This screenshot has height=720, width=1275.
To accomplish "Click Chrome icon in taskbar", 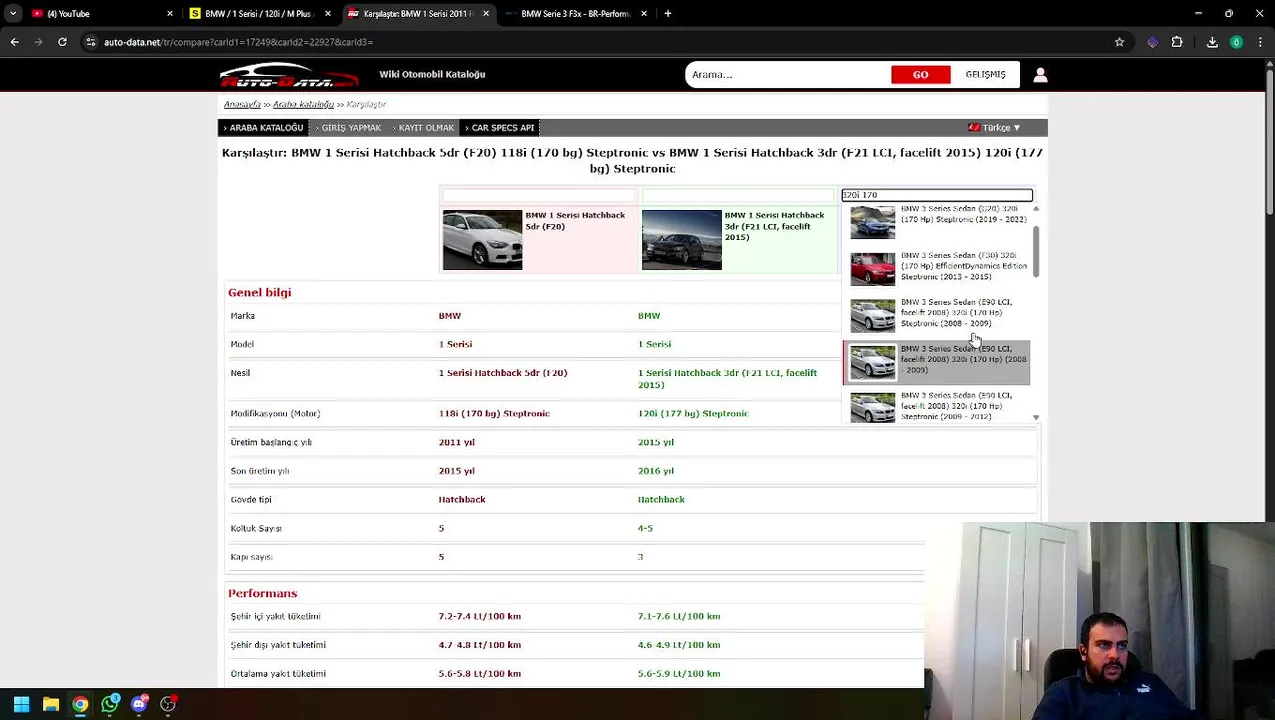I will (x=80, y=704).
